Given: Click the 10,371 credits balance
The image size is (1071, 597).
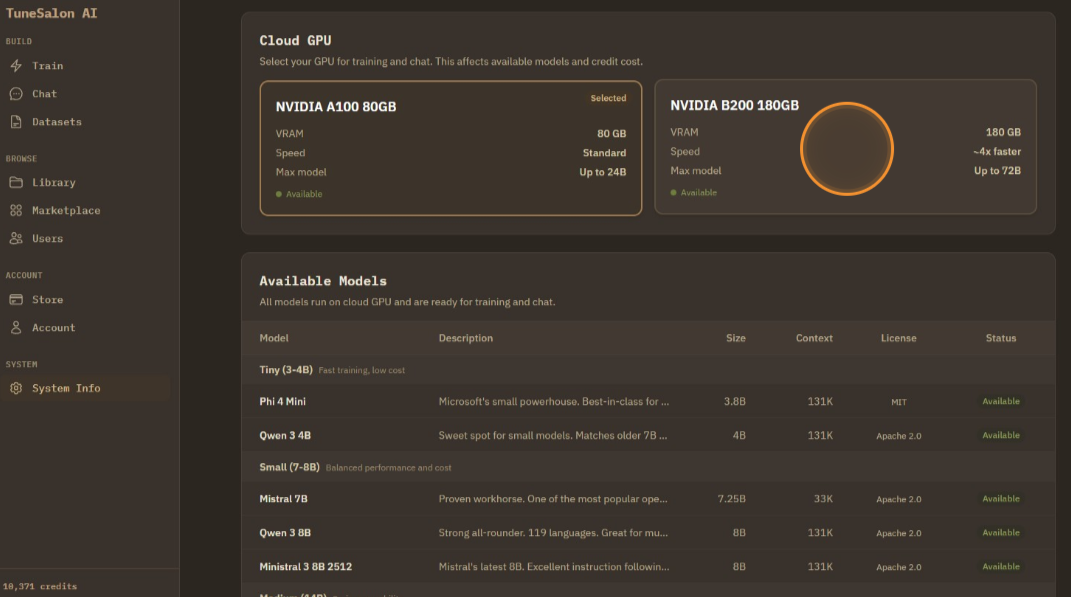Looking at the screenshot, I should point(40,586).
